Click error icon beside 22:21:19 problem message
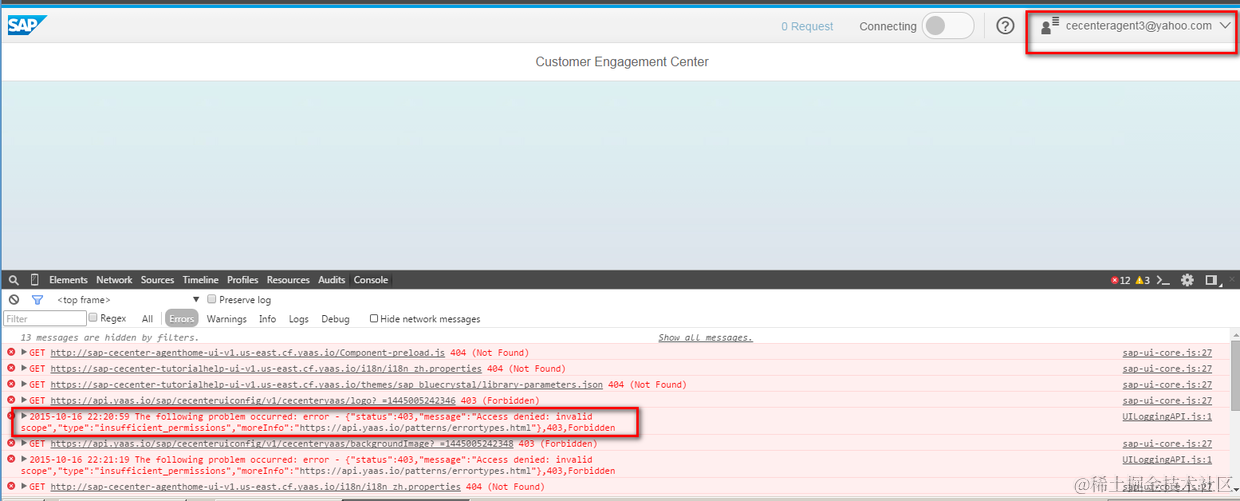 11,459
